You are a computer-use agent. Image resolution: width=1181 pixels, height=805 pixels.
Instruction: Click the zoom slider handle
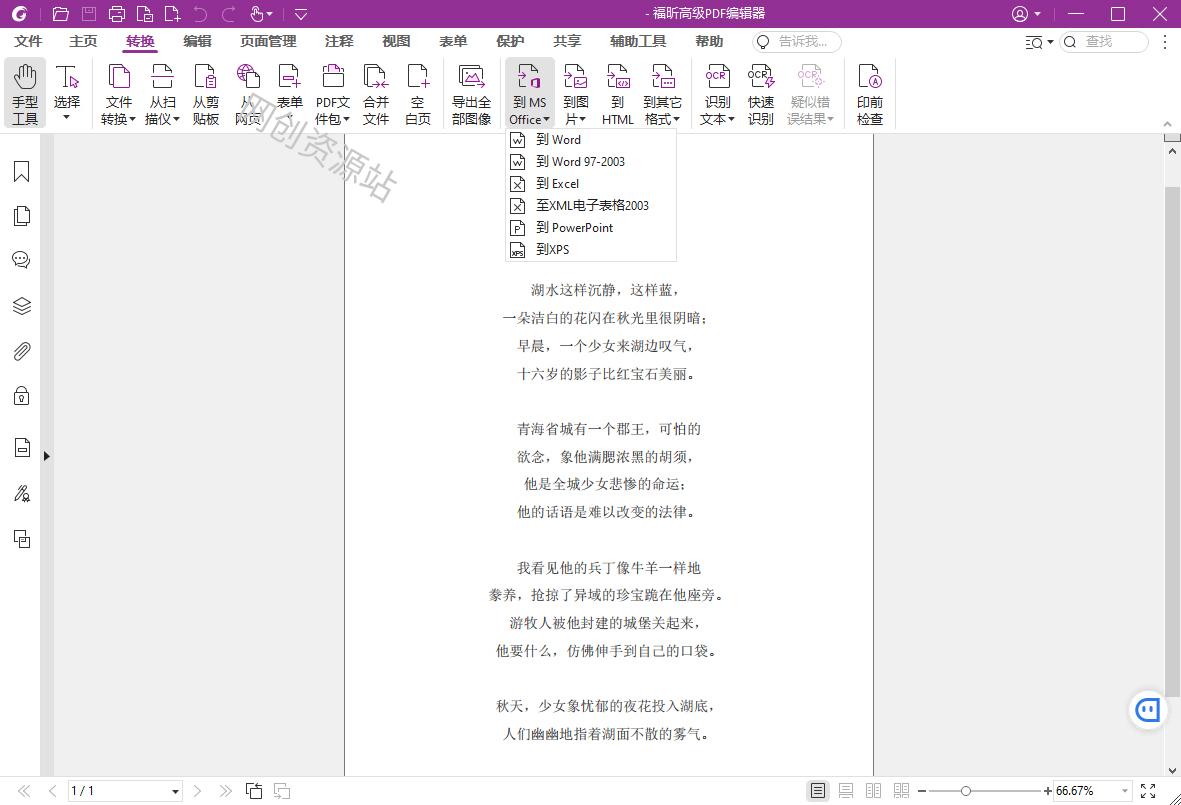pos(966,791)
